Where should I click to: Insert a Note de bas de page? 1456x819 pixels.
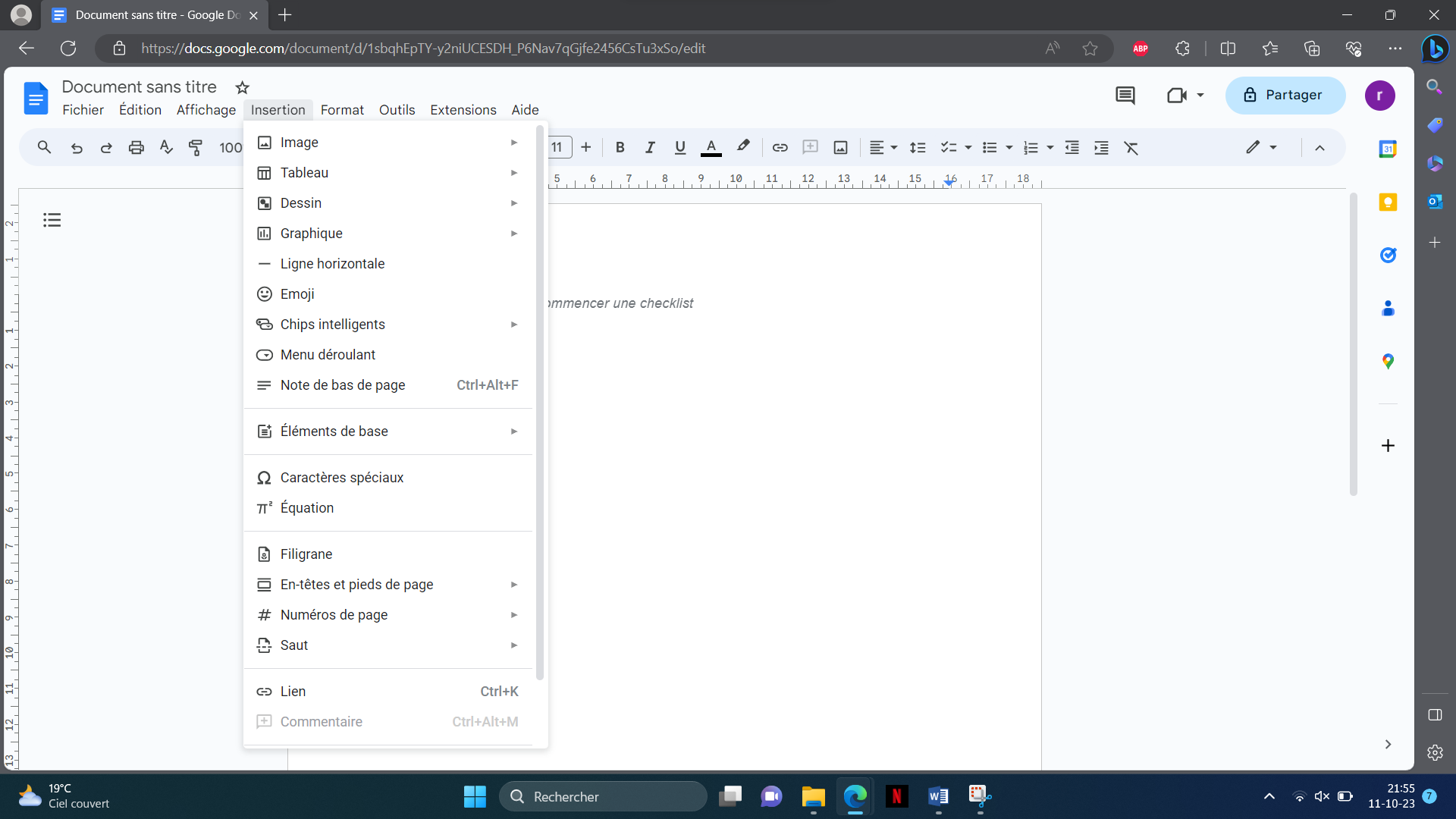coord(388,385)
